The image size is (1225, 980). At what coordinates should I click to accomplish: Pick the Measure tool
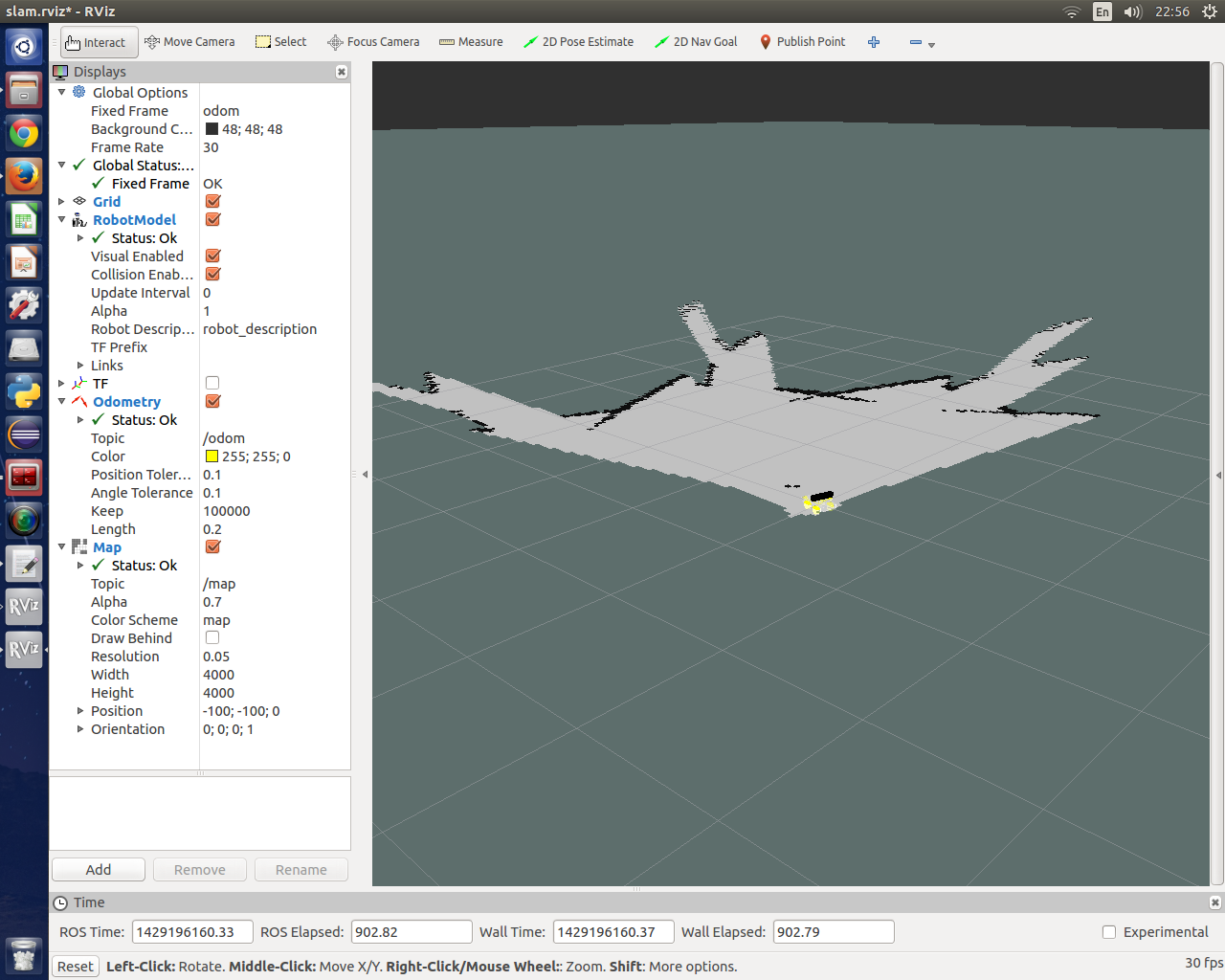(471, 42)
